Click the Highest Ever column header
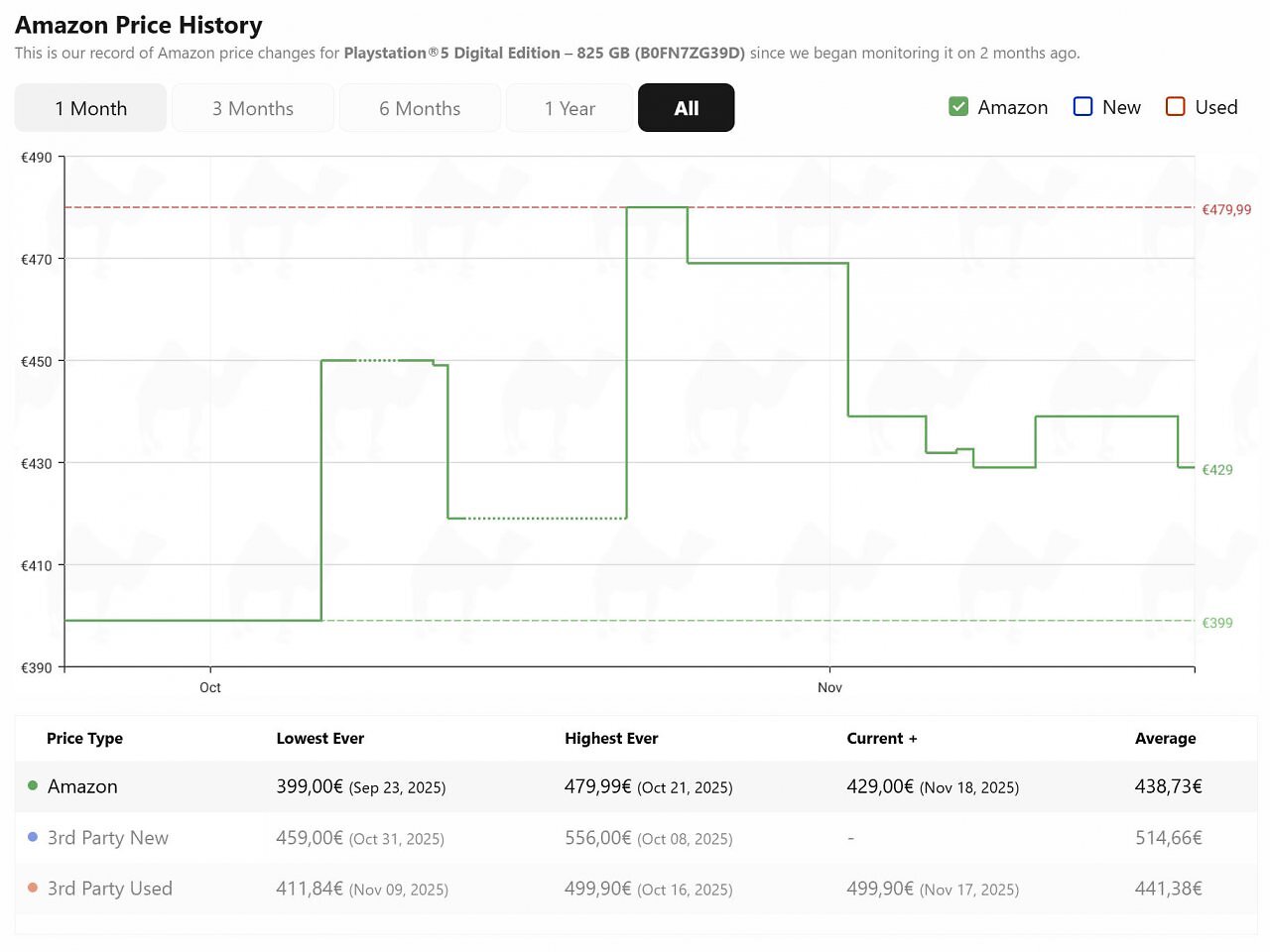This screenshot has width=1270, height=952. coord(611,738)
